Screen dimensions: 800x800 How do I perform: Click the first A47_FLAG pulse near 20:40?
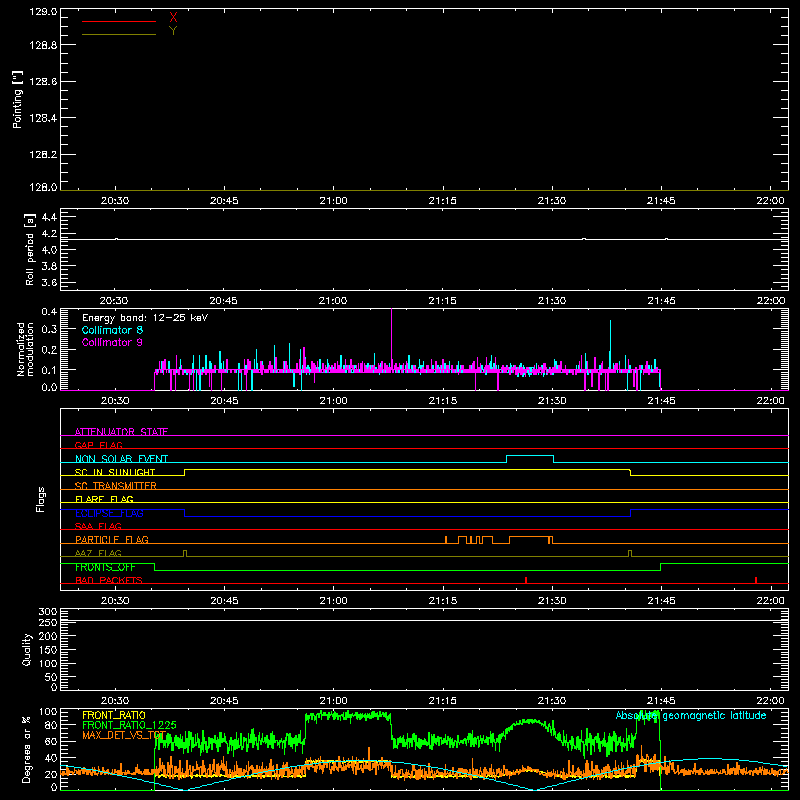coord(185,553)
